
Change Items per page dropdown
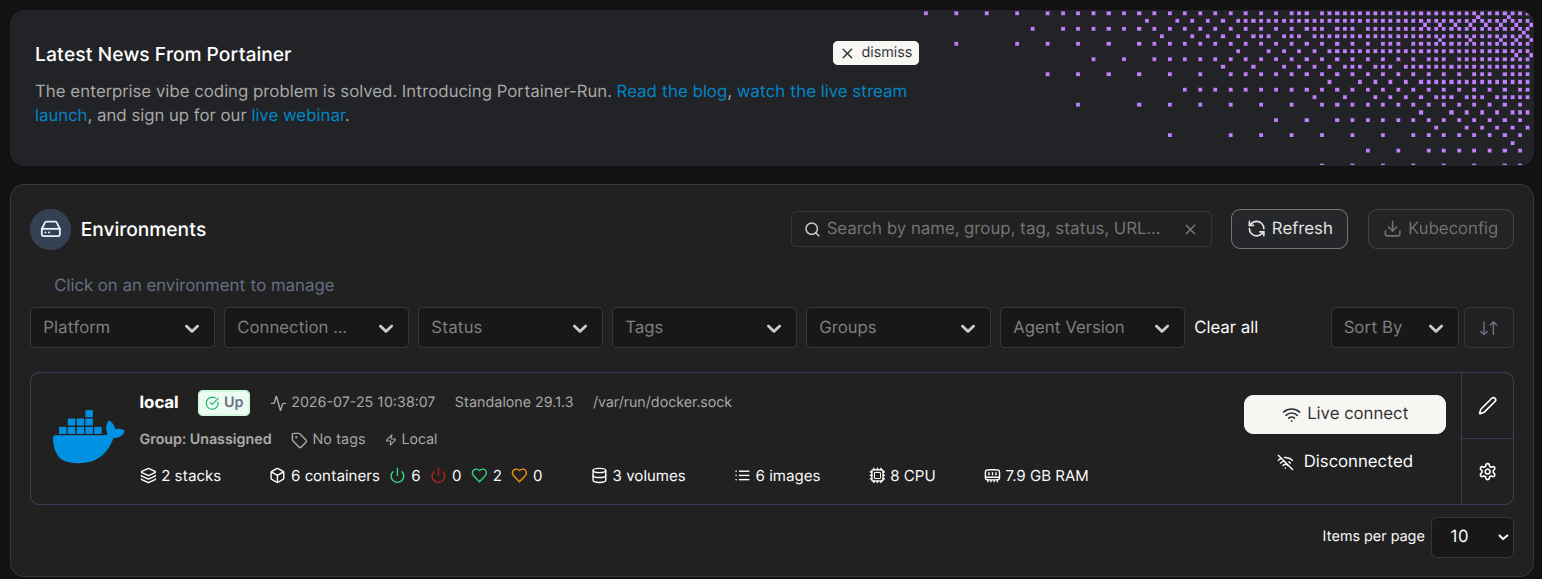[1472, 537]
